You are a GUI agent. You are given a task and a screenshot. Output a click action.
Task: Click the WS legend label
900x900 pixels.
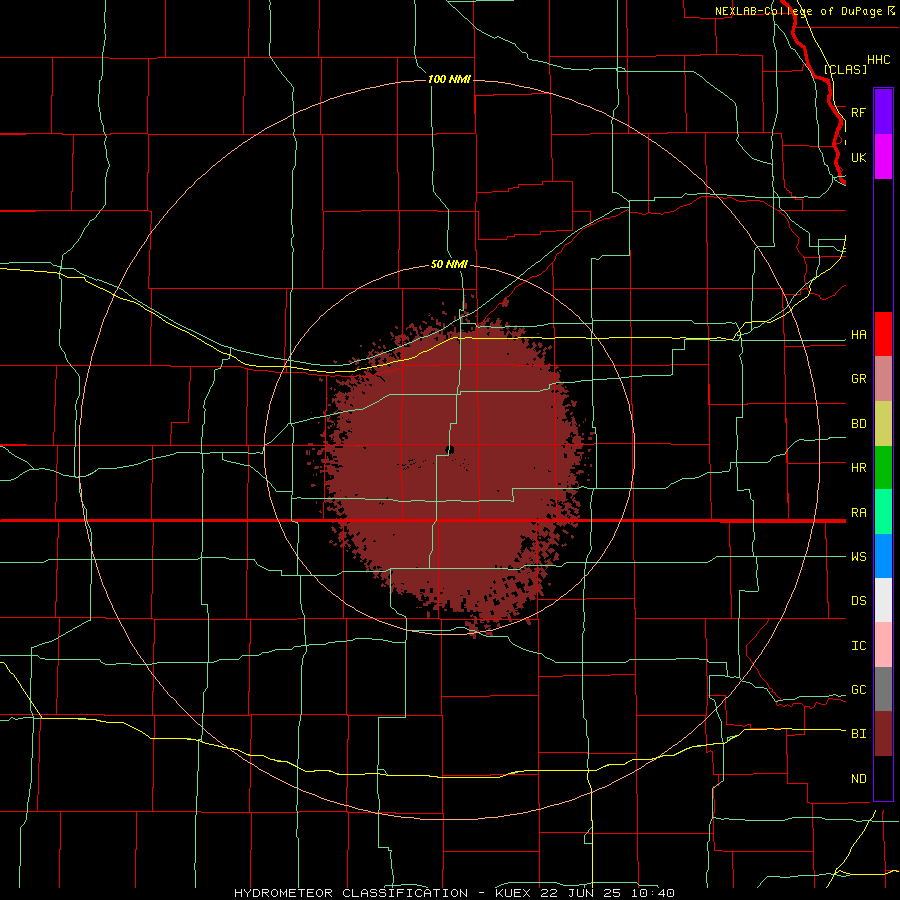point(858,557)
